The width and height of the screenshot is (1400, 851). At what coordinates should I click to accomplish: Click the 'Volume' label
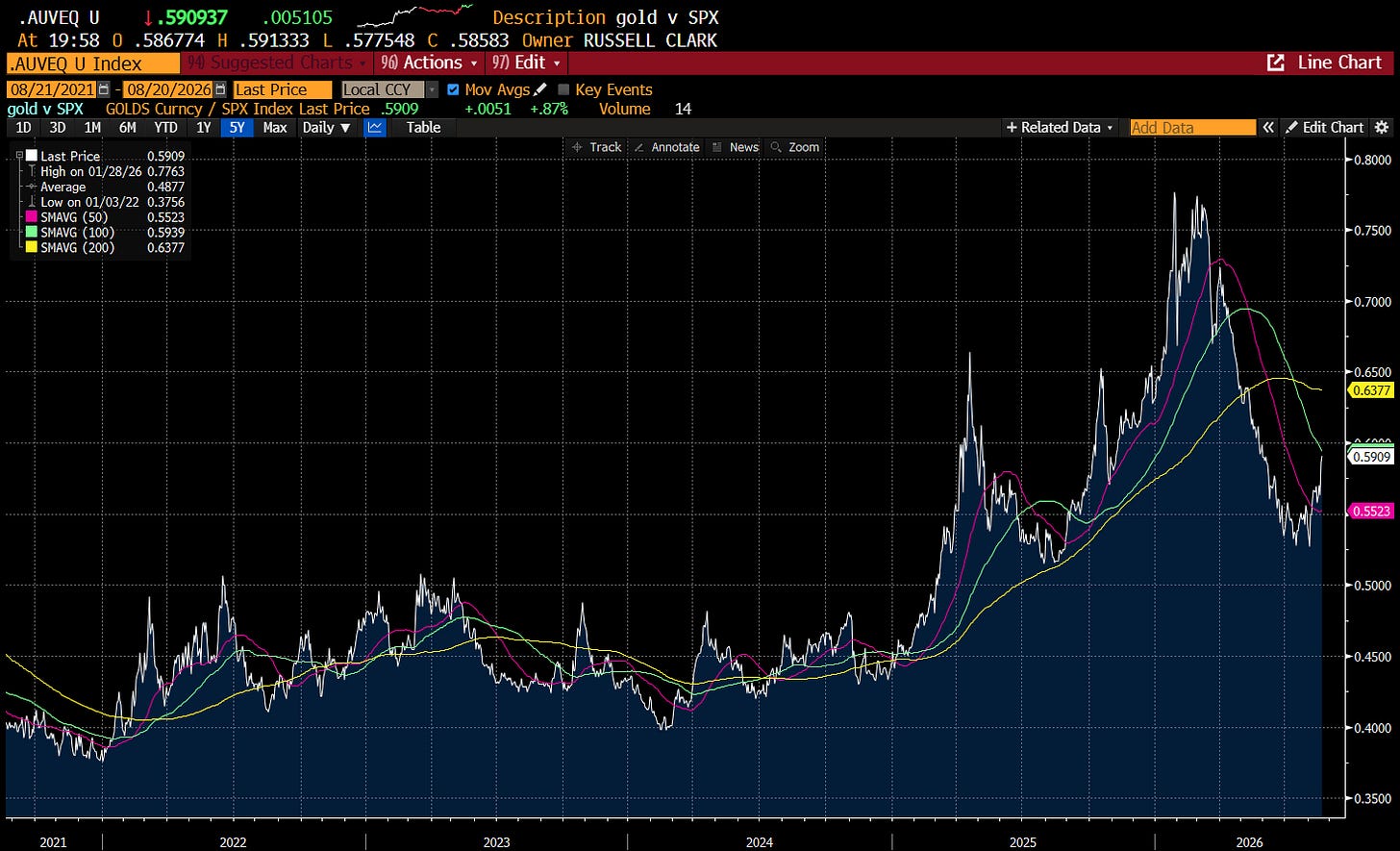click(625, 109)
